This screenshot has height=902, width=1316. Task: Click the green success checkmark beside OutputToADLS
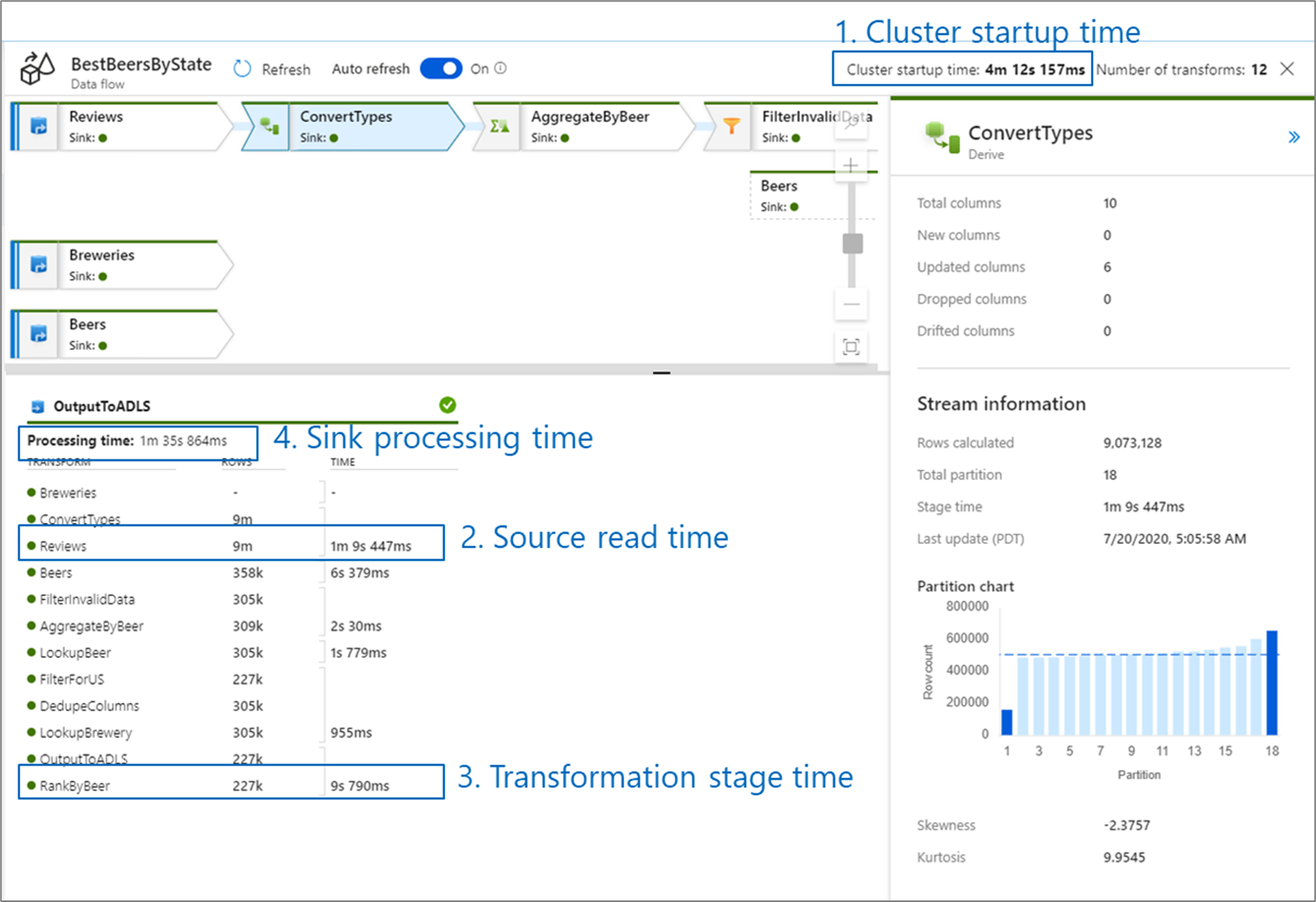pyautogui.click(x=448, y=404)
